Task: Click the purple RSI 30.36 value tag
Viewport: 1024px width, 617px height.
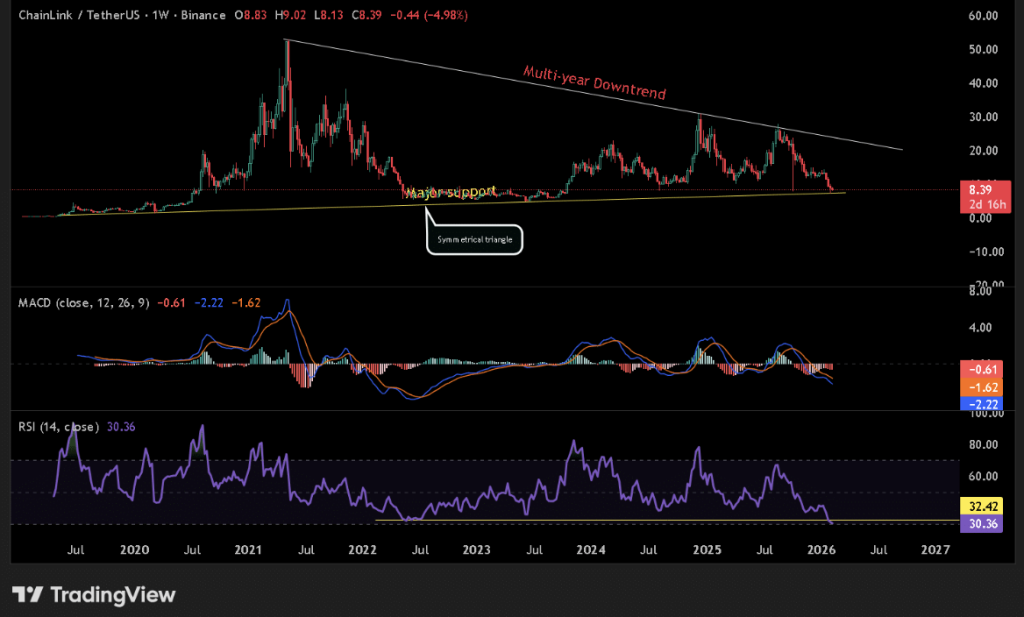Action: point(980,523)
